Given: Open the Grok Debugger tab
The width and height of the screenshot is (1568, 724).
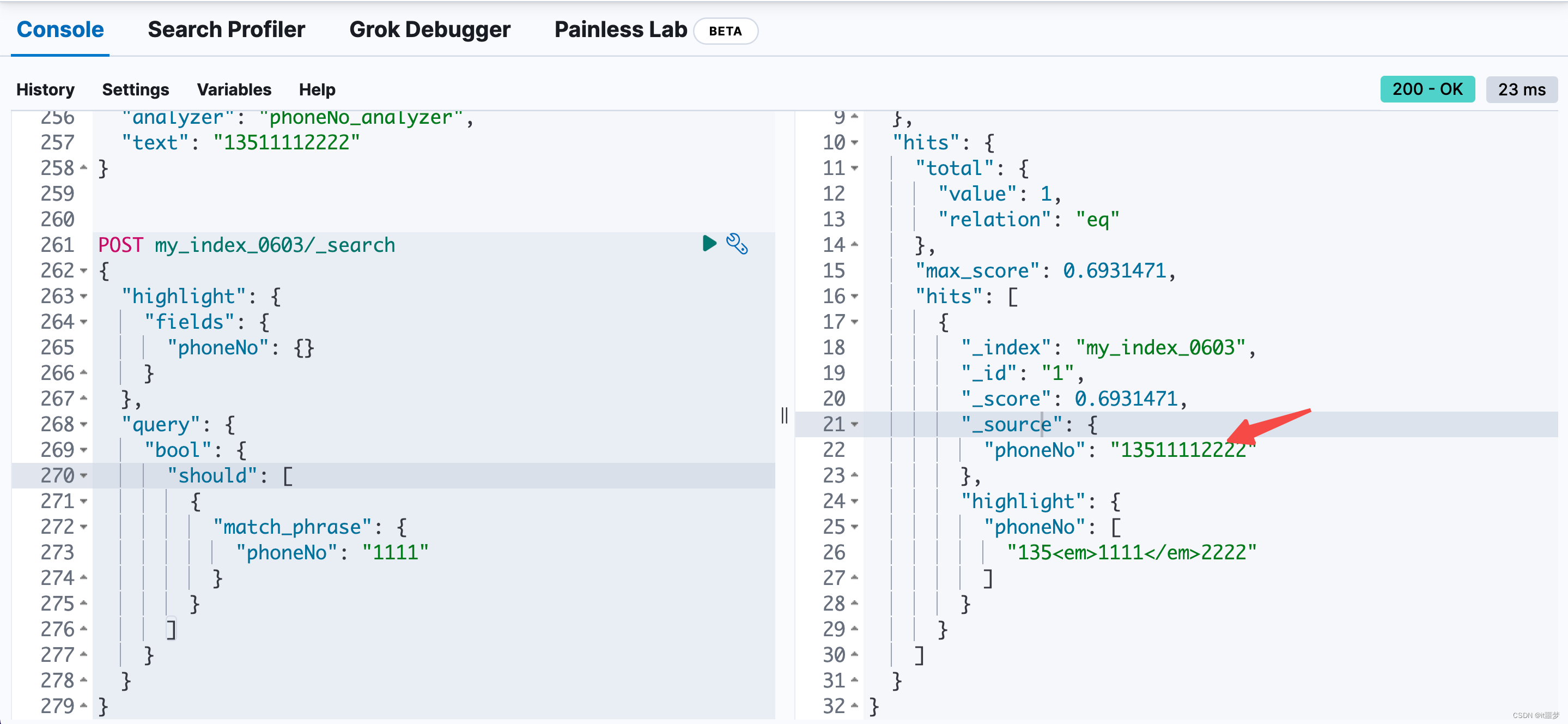Looking at the screenshot, I should 430,29.
